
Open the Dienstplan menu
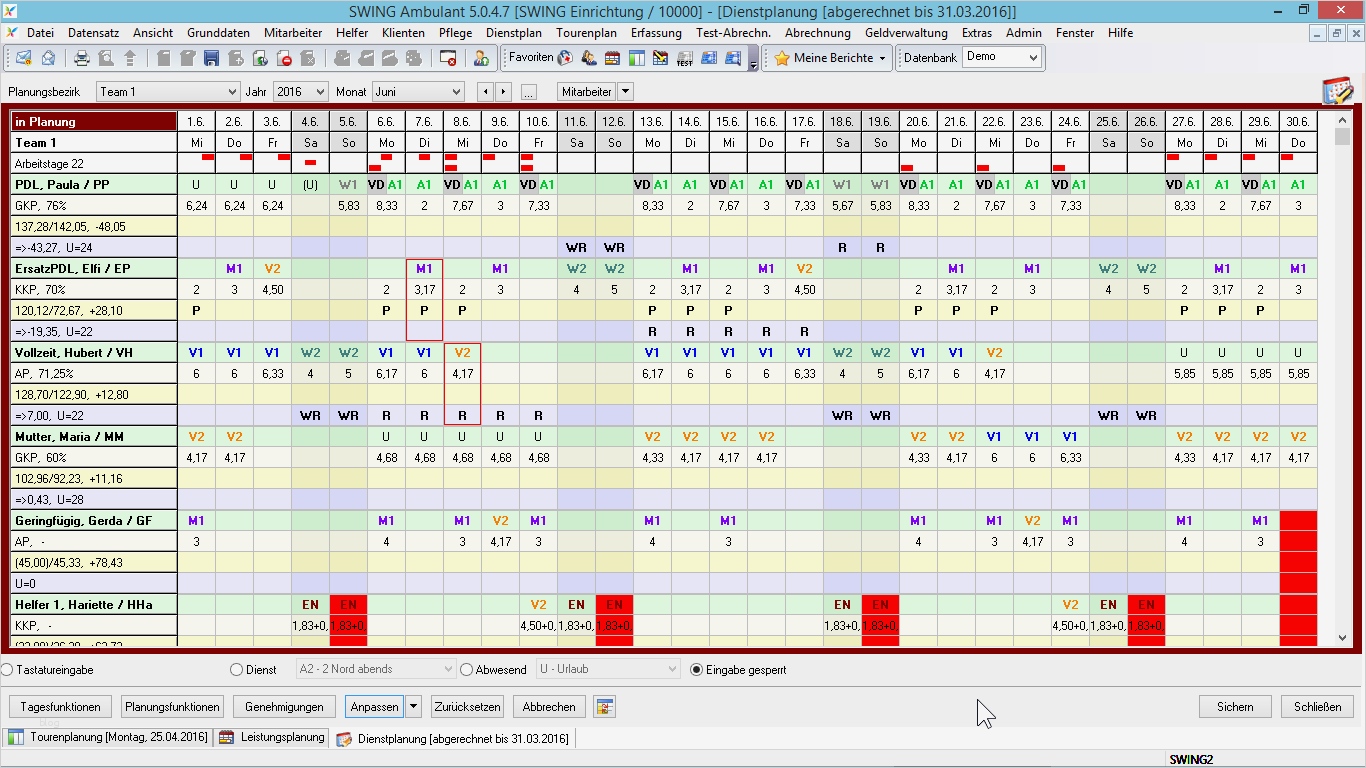pos(513,33)
